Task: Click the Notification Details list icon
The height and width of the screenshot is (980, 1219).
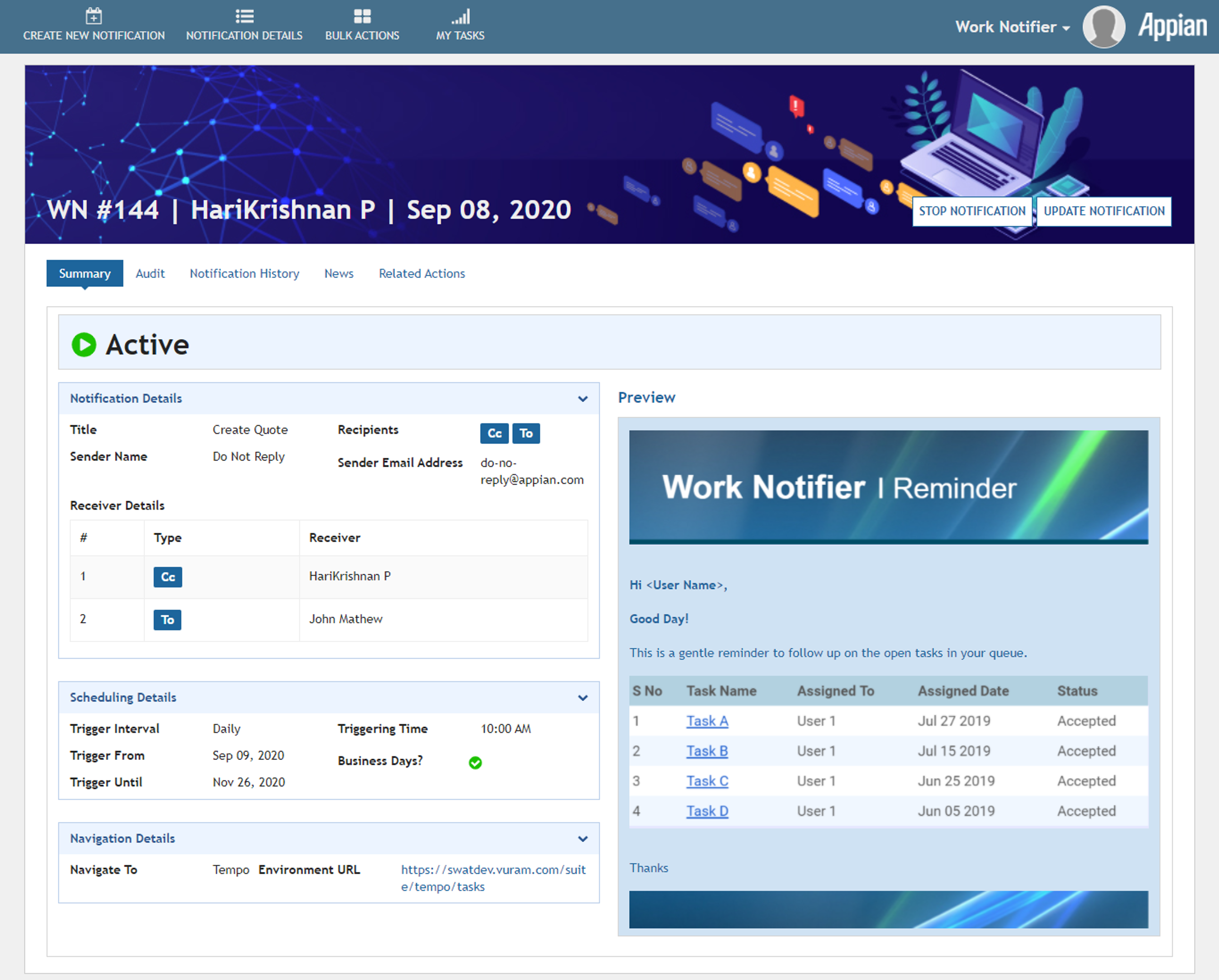Action: tap(244, 16)
